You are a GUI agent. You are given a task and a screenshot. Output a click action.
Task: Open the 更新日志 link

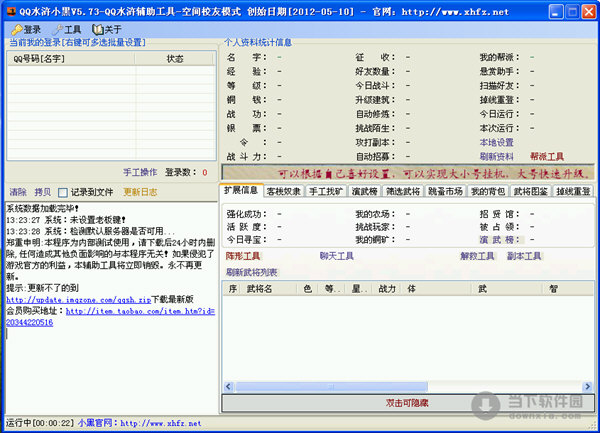(140, 192)
